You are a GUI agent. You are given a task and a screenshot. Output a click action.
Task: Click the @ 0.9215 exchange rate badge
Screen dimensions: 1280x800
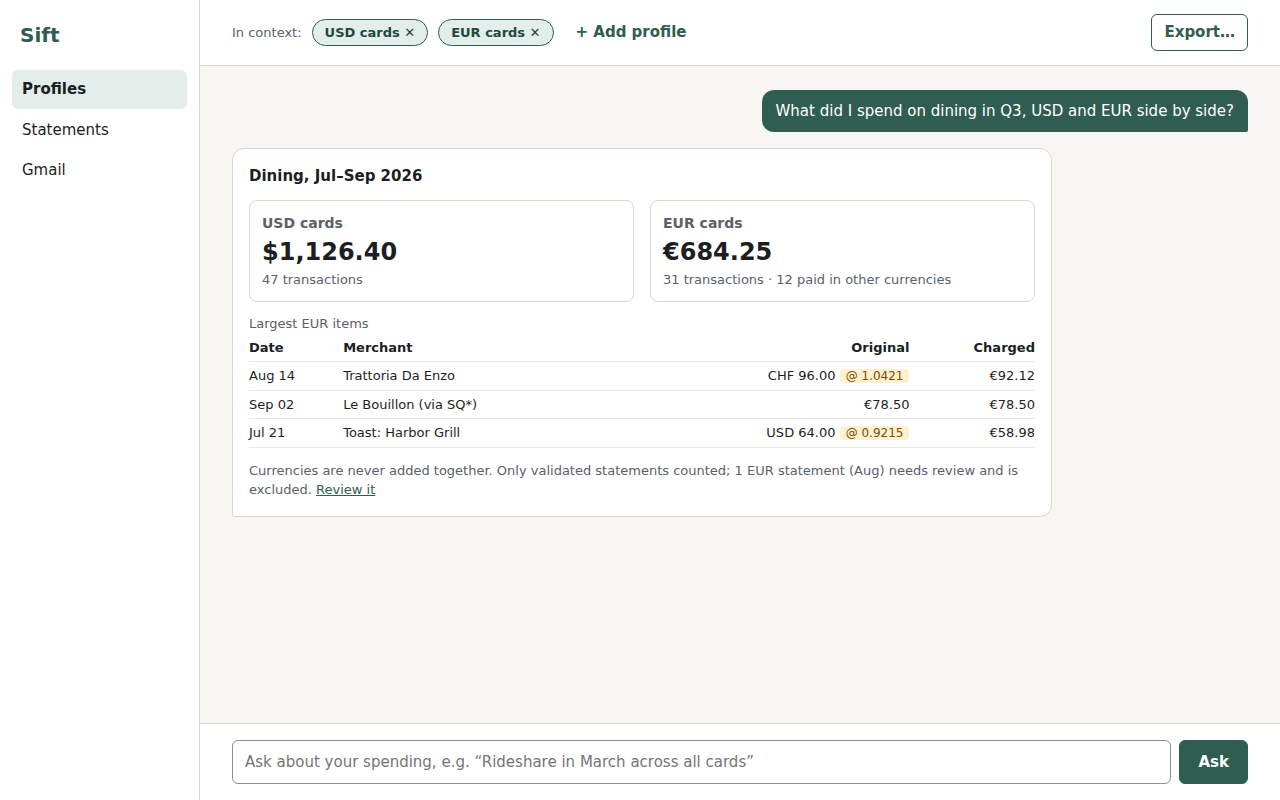874,433
